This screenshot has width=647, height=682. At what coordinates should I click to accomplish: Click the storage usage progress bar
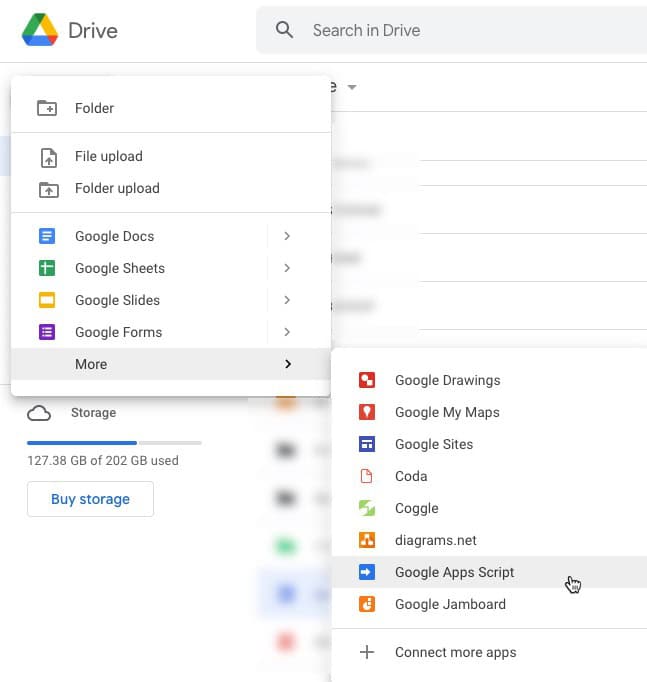[114, 443]
